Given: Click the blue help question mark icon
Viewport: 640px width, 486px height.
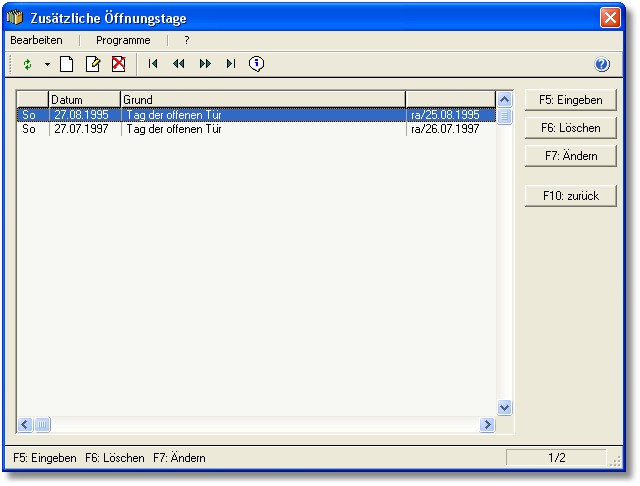Looking at the screenshot, I should (602, 64).
